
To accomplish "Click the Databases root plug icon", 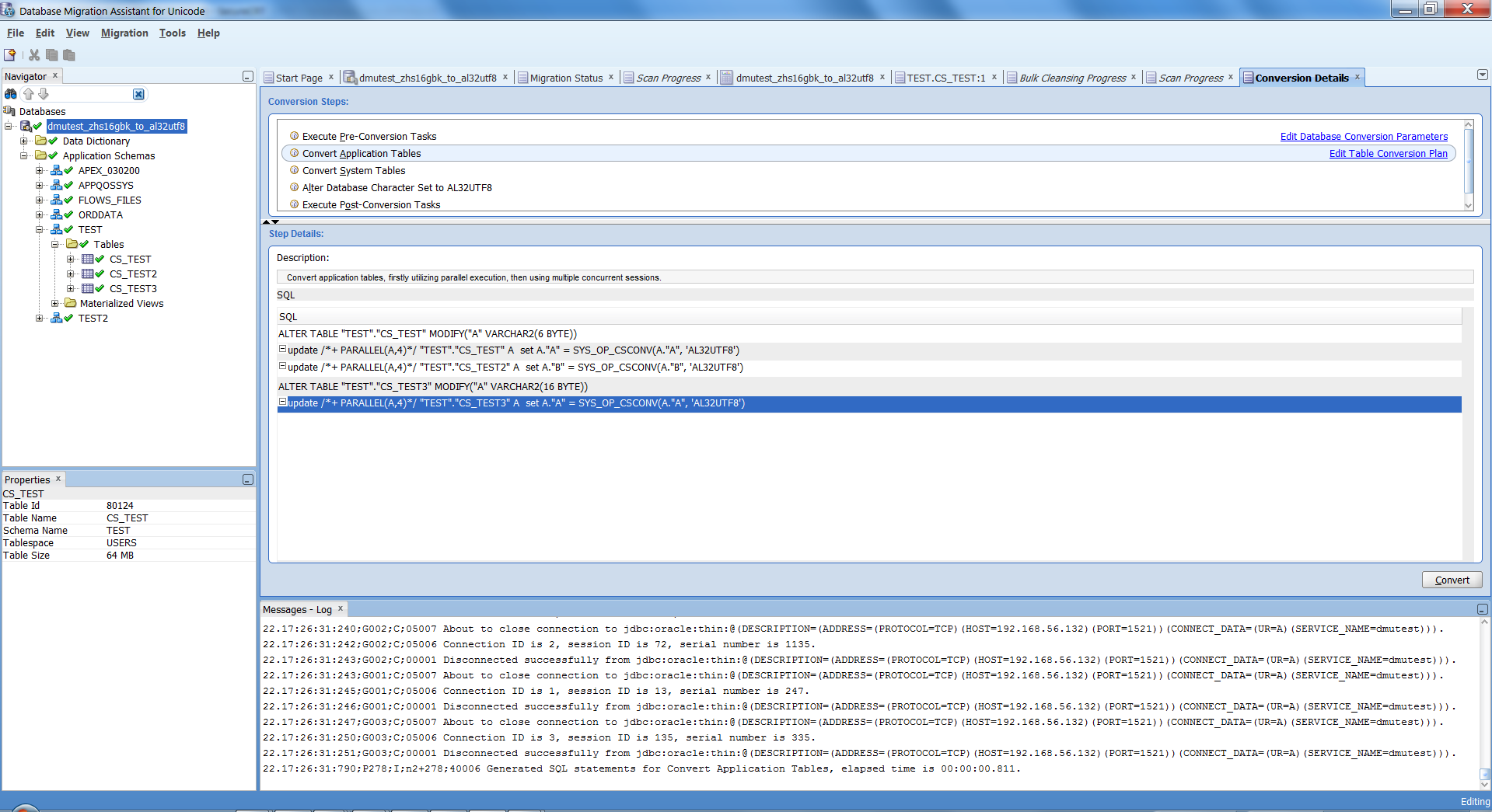I will [10, 111].
